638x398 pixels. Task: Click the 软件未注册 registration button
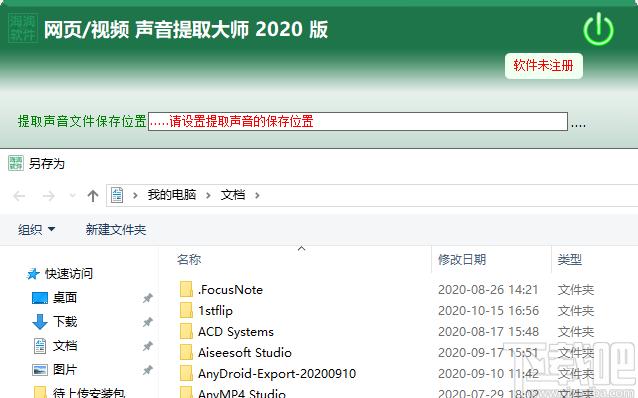tap(544, 66)
